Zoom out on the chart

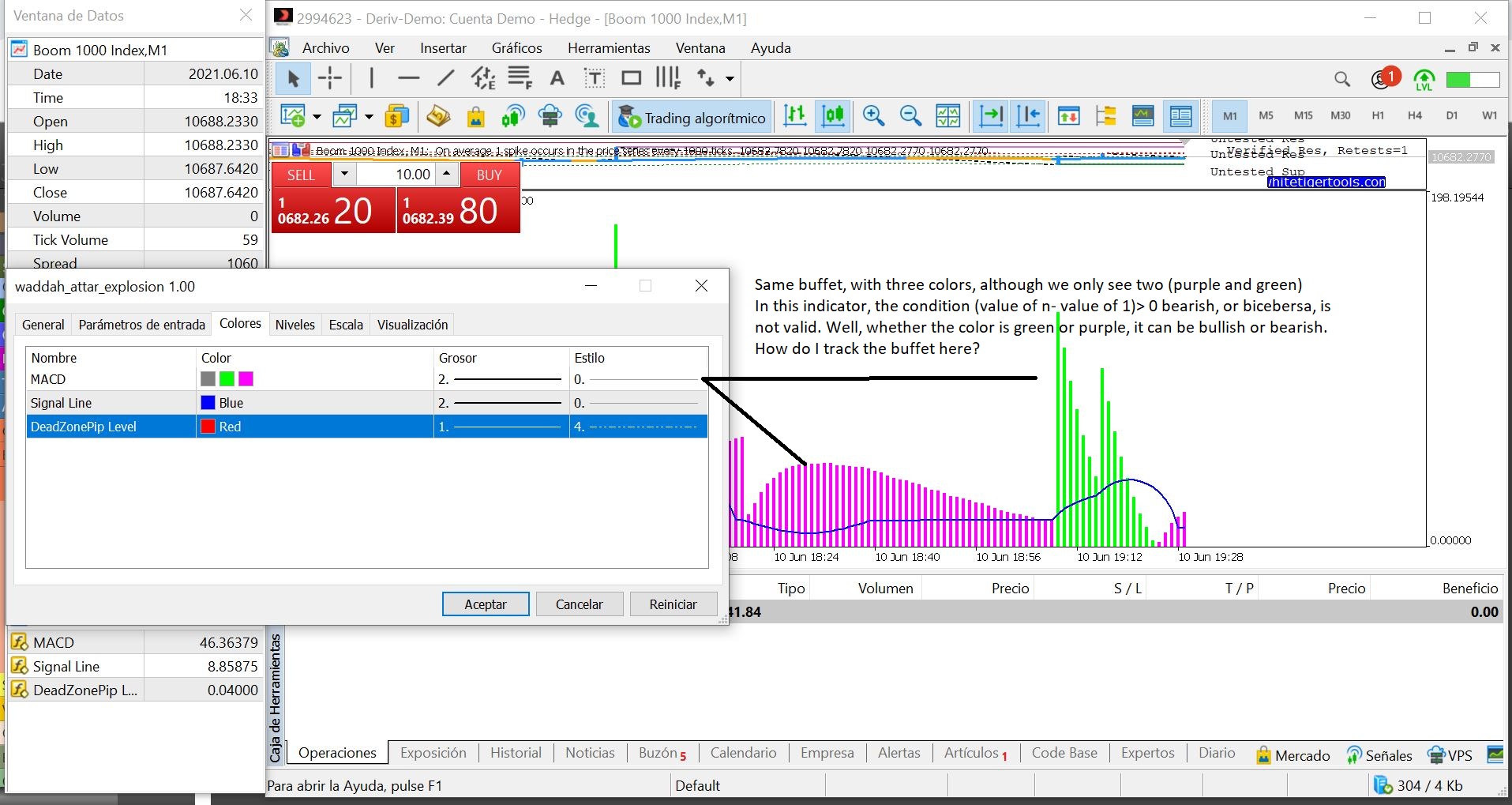pyautogui.click(x=910, y=116)
